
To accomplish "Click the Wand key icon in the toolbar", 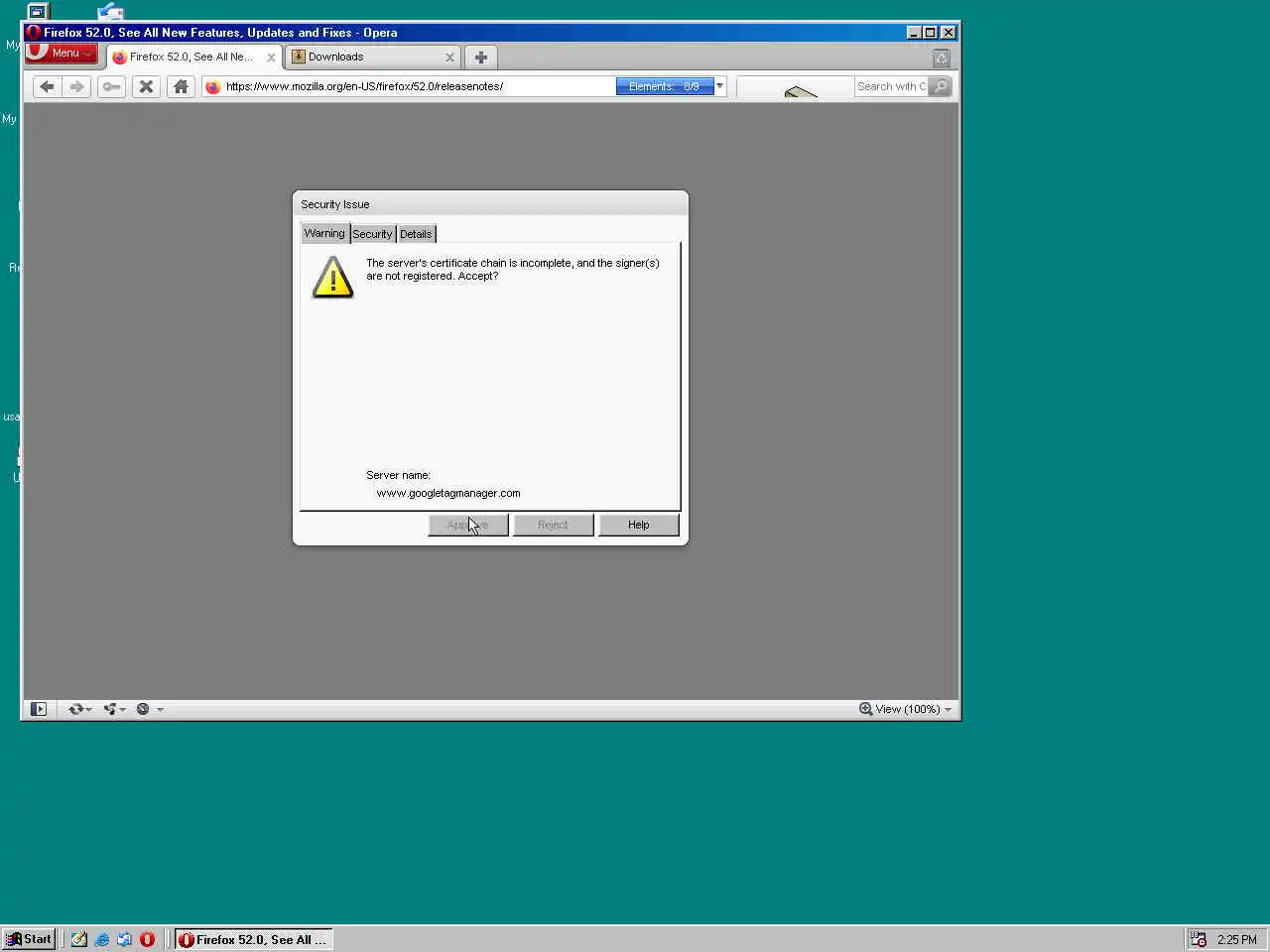I will 111,86.
